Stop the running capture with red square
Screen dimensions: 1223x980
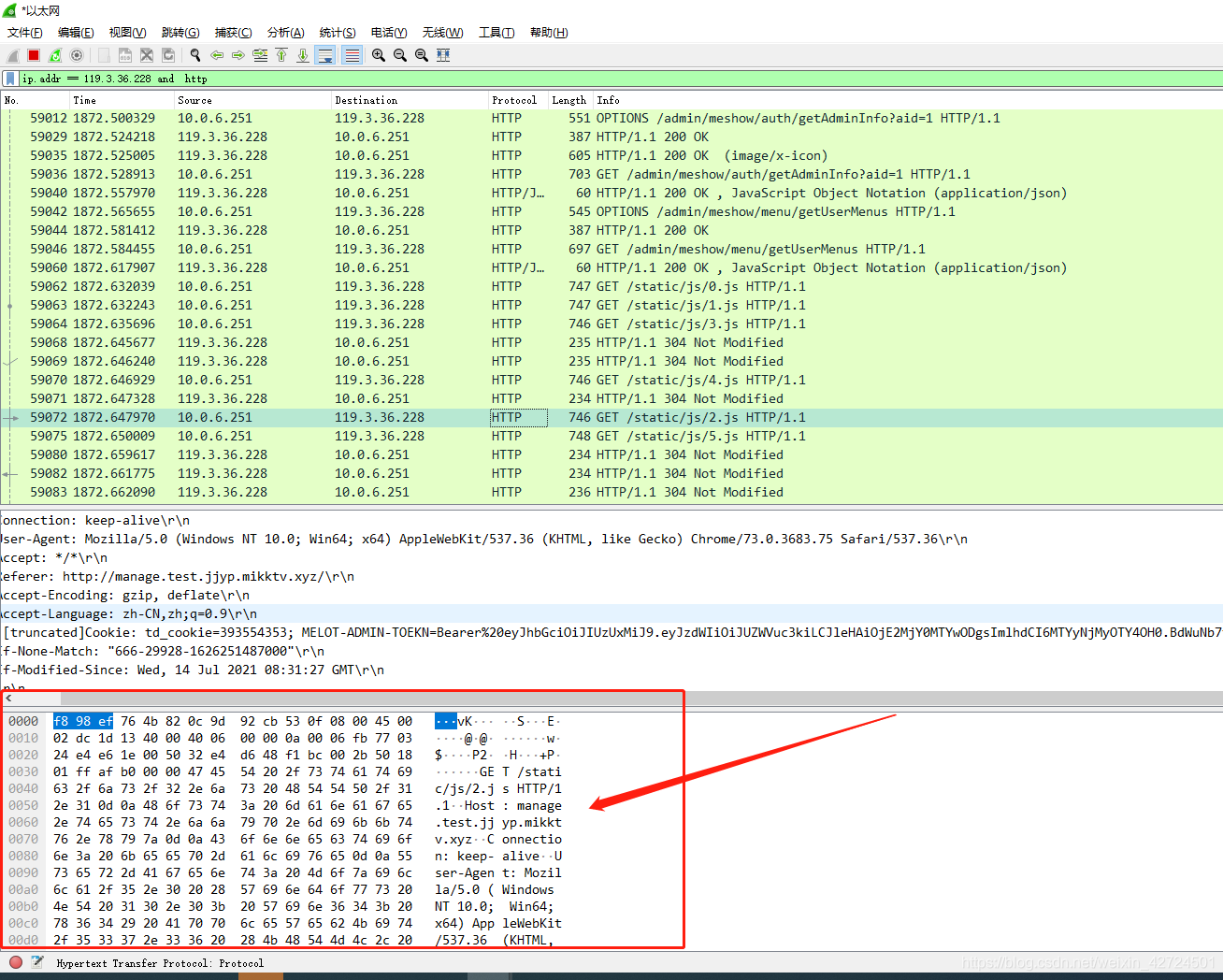pos(34,56)
